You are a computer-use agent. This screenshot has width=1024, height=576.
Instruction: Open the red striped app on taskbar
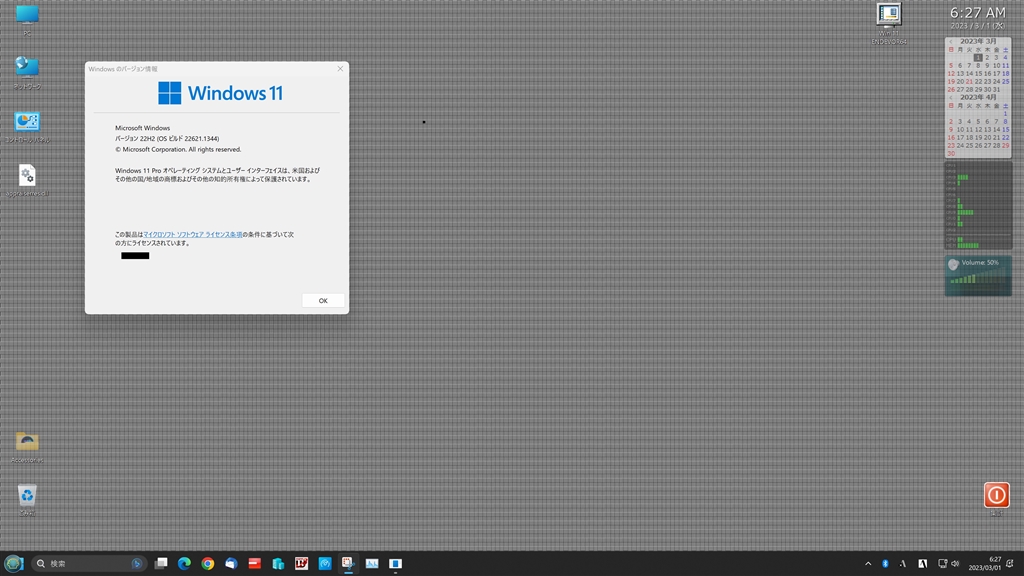(x=255, y=563)
